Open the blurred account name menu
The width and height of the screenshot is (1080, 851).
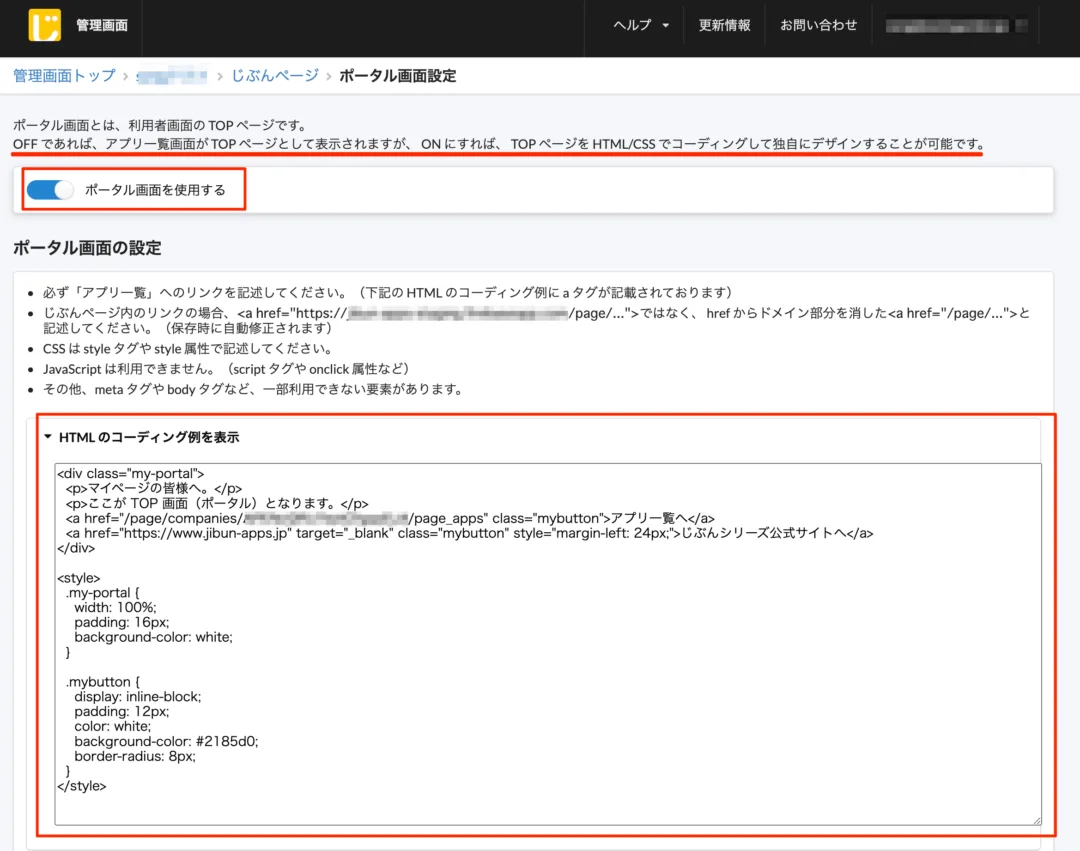(956, 25)
